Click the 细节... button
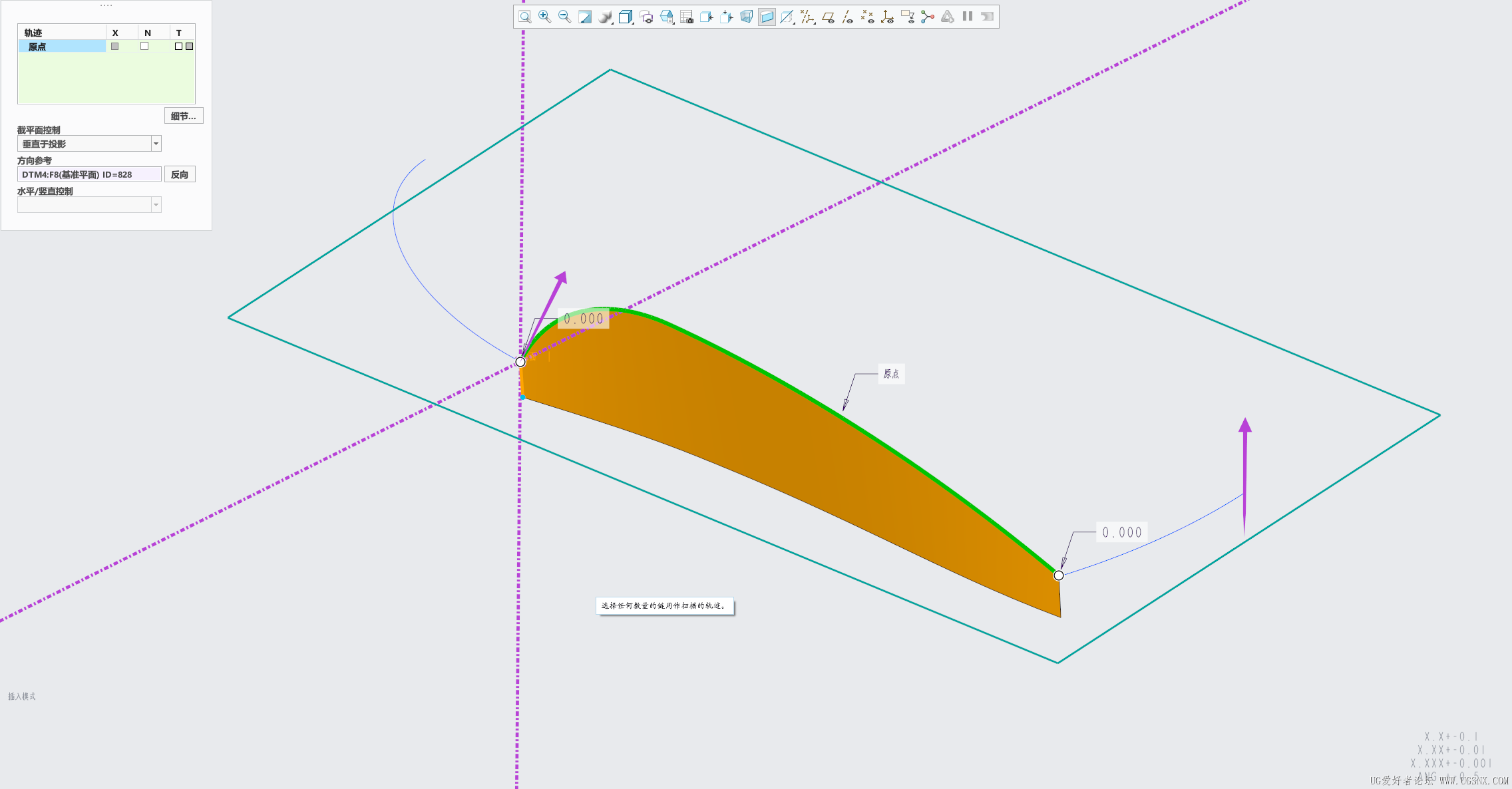Viewport: 1512px width, 789px height. tap(184, 116)
